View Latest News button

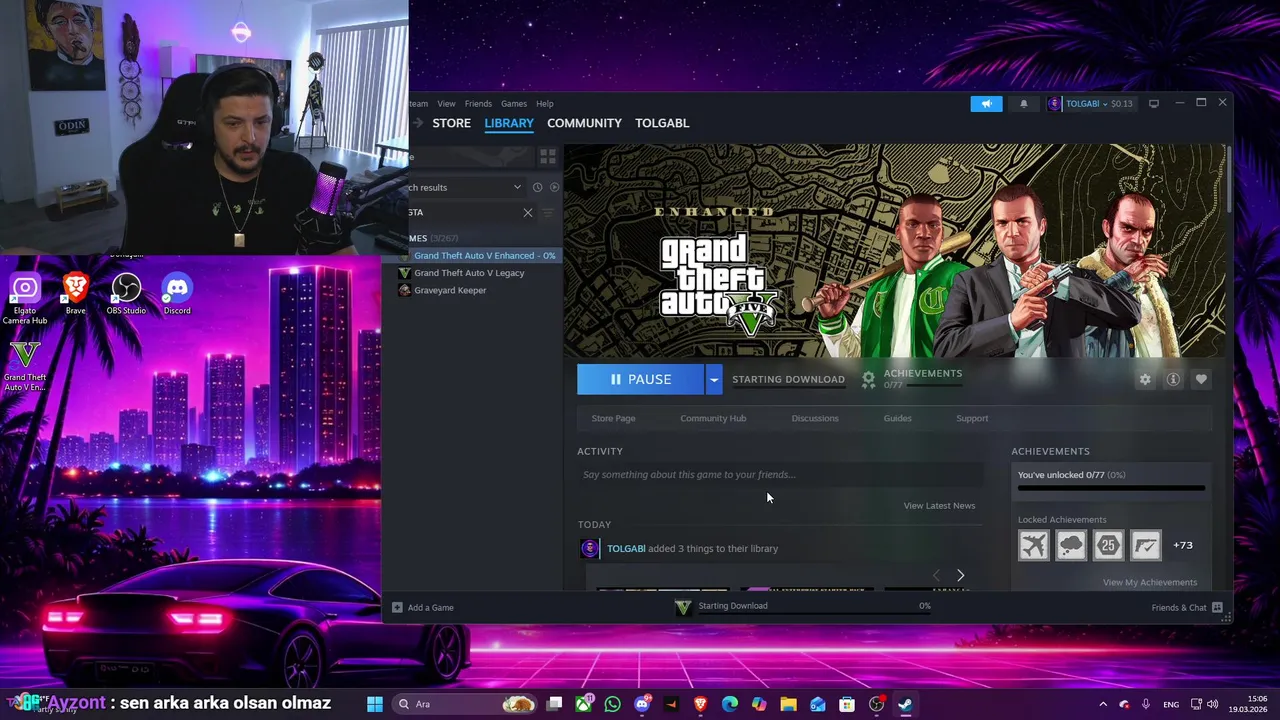tap(939, 505)
